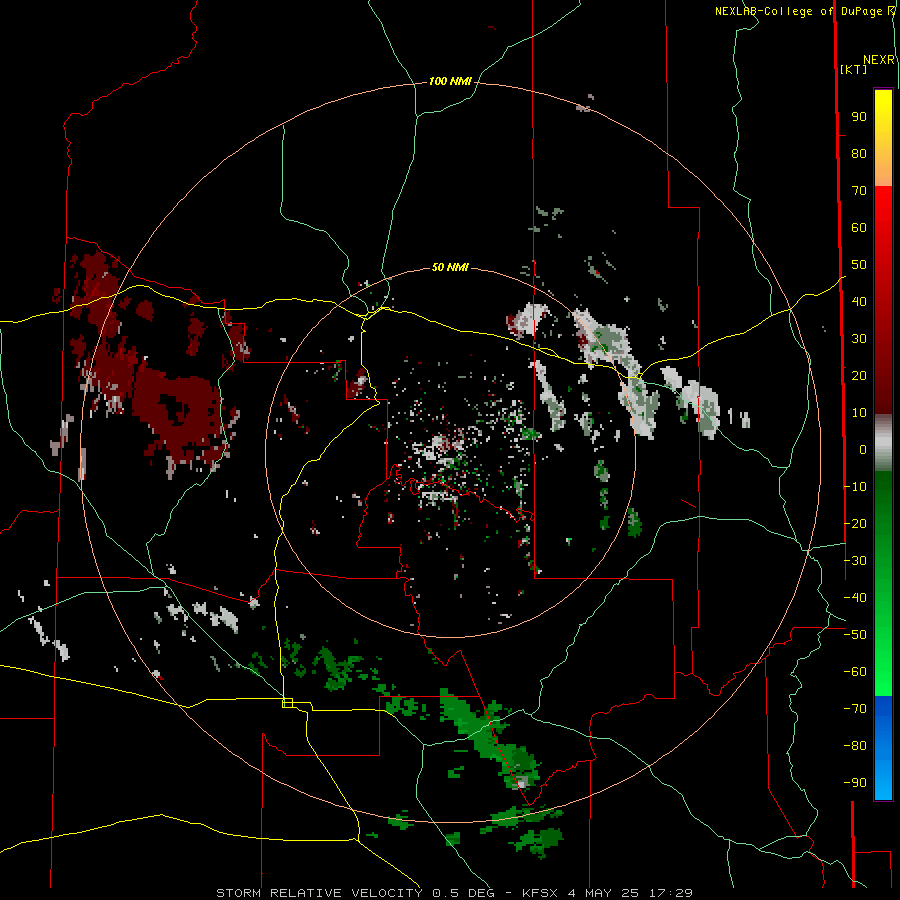Click the positive "20" label on velocity scale
The image size is (900, 900).
click(859, 376)
